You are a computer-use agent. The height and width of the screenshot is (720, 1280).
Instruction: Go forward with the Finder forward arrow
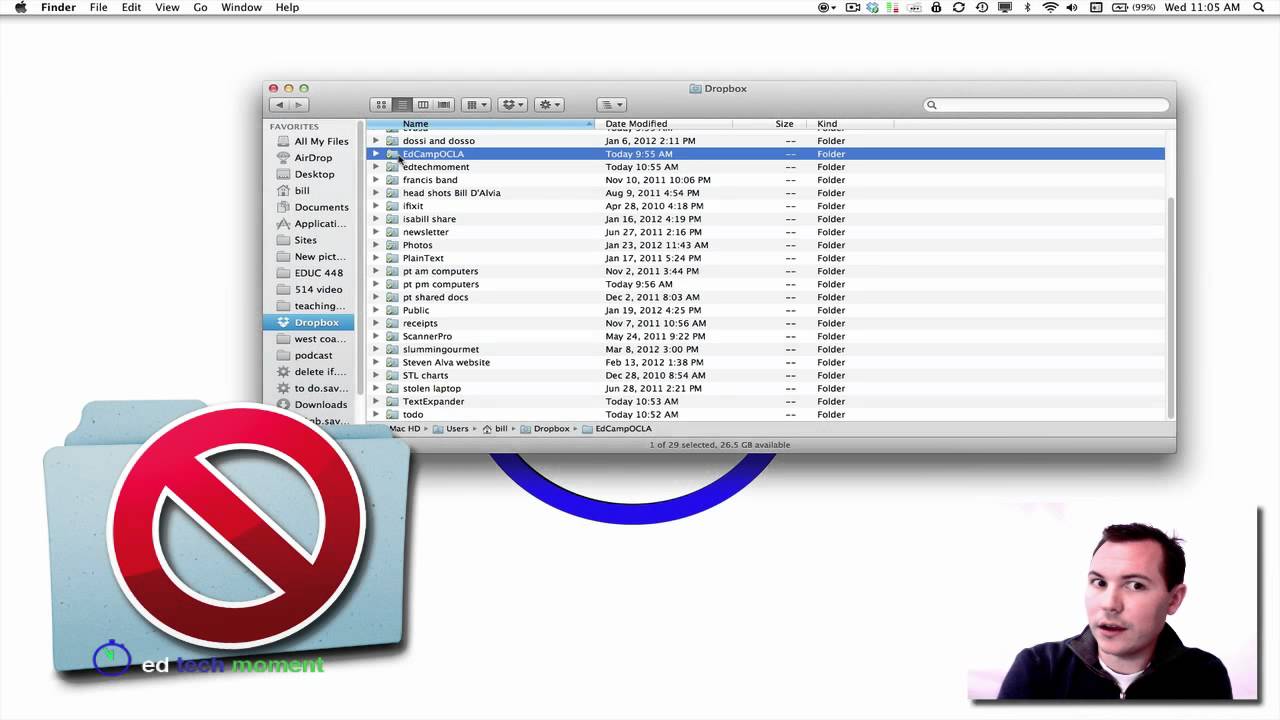point(298,105)
